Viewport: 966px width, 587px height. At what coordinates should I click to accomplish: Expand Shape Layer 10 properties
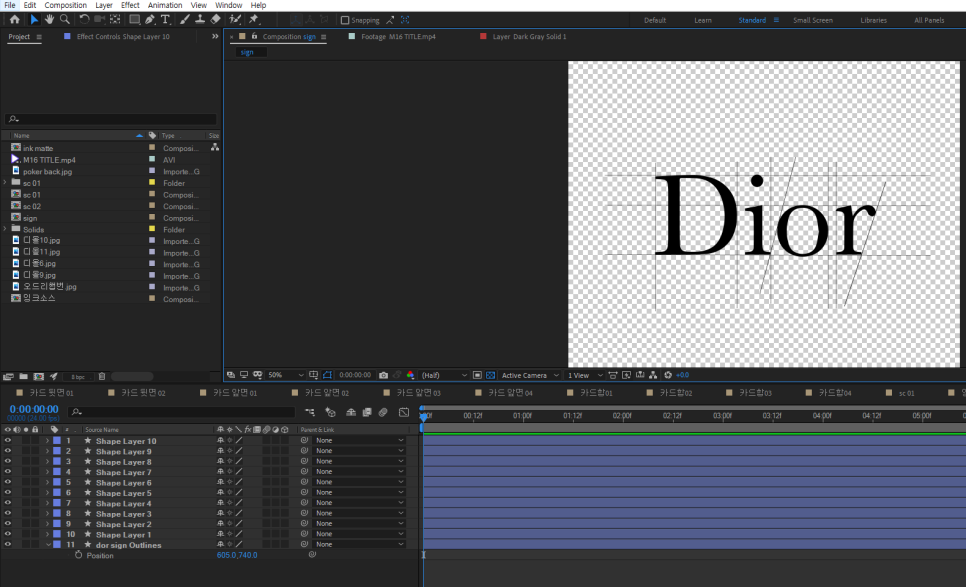coord(47,441)
